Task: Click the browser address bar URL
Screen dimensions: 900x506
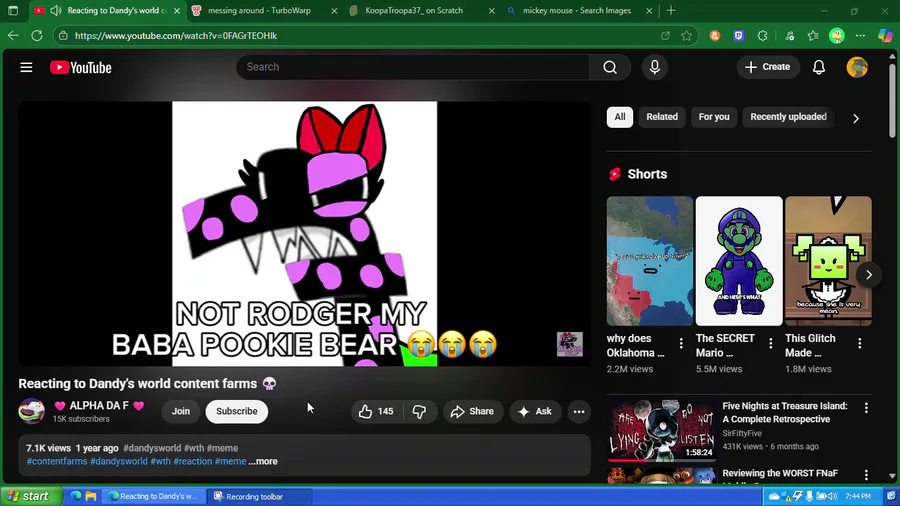Action: tap(176, 36)
